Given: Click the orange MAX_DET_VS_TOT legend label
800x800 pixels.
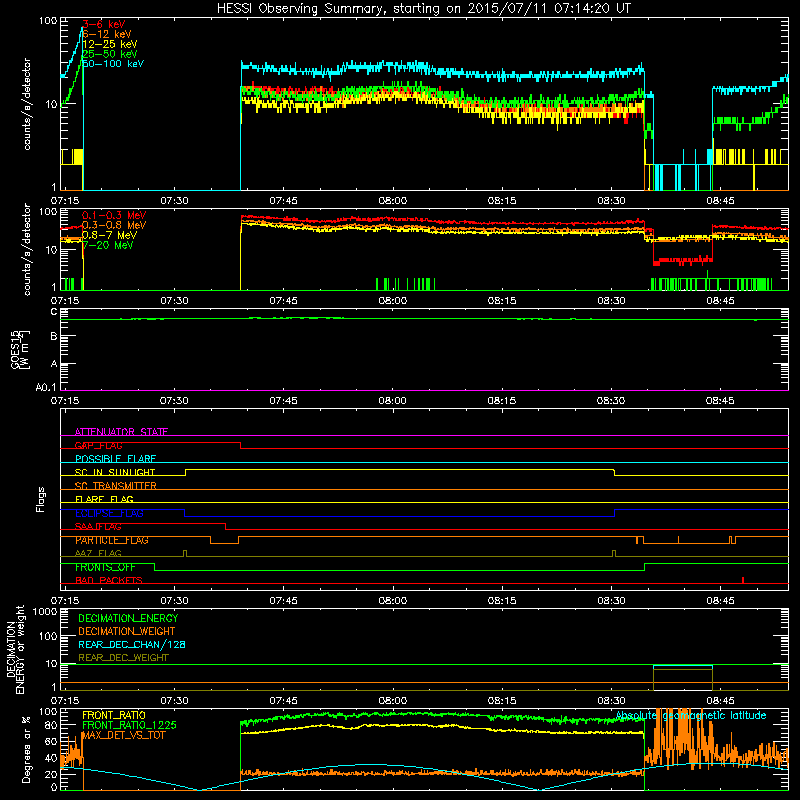Looking at the screenshot, I should click(x=123, y=735).
